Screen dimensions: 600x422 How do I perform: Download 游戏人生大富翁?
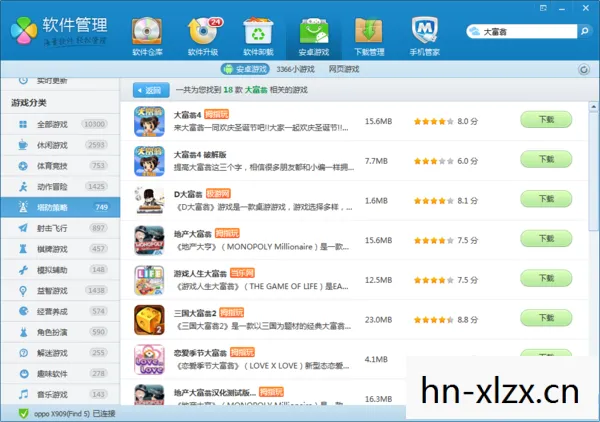(546, 278)
